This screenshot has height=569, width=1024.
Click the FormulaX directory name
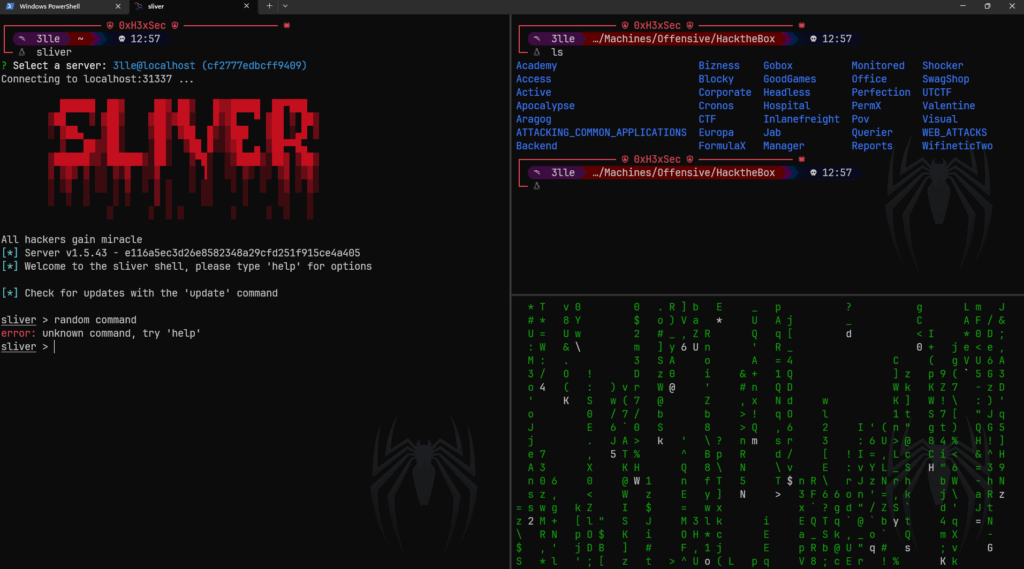pos(722,146)
